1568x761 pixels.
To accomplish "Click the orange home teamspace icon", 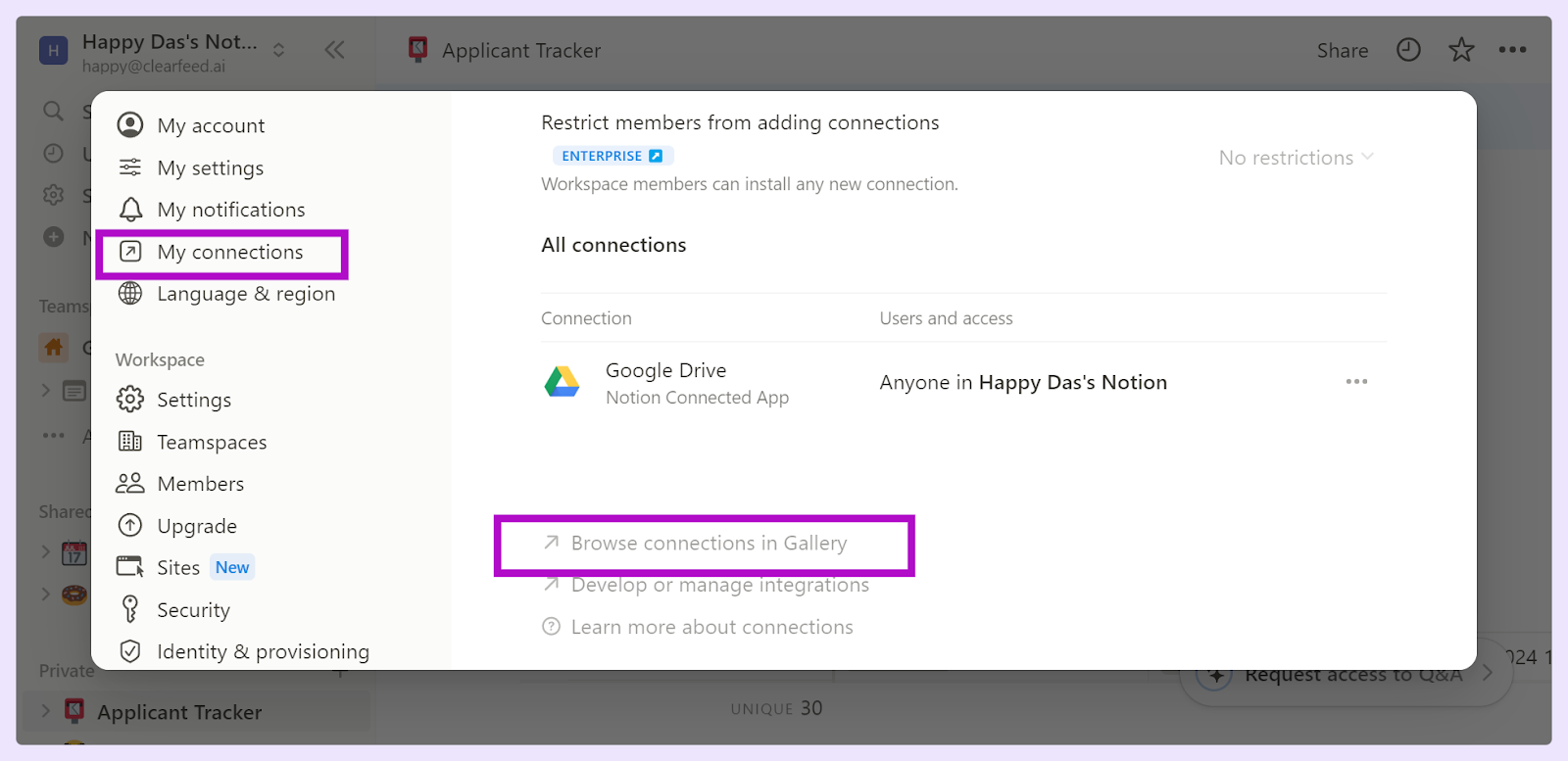I will tap(53, 347).
